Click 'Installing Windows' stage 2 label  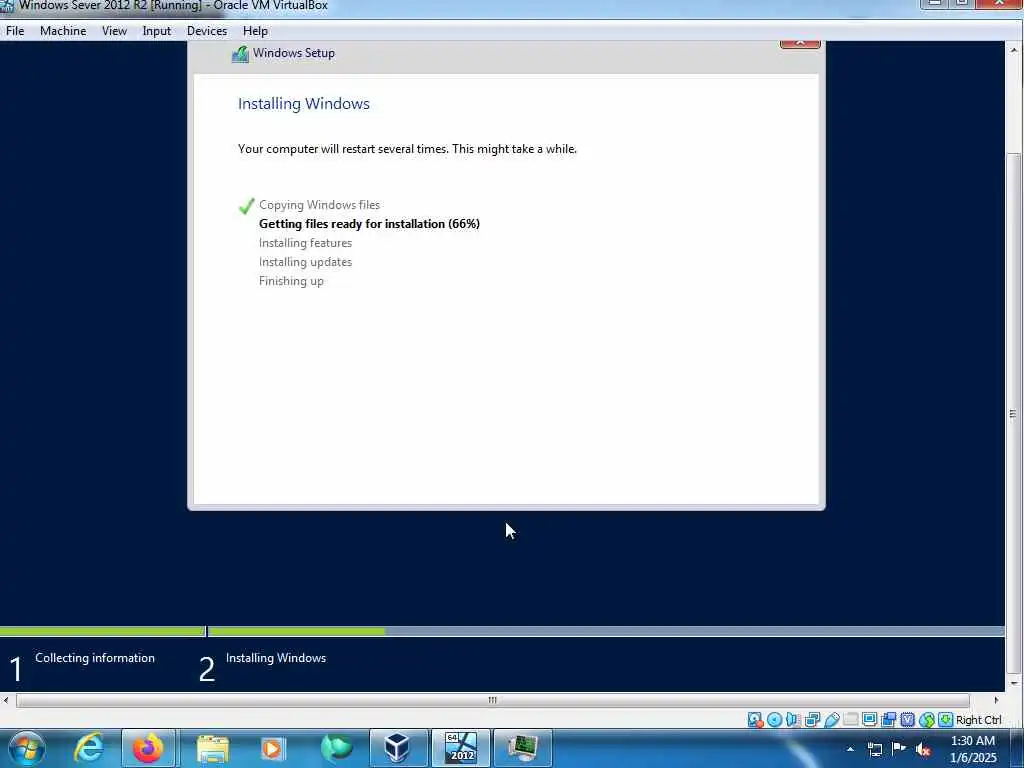pyautogui.click(x=276, y=658)
